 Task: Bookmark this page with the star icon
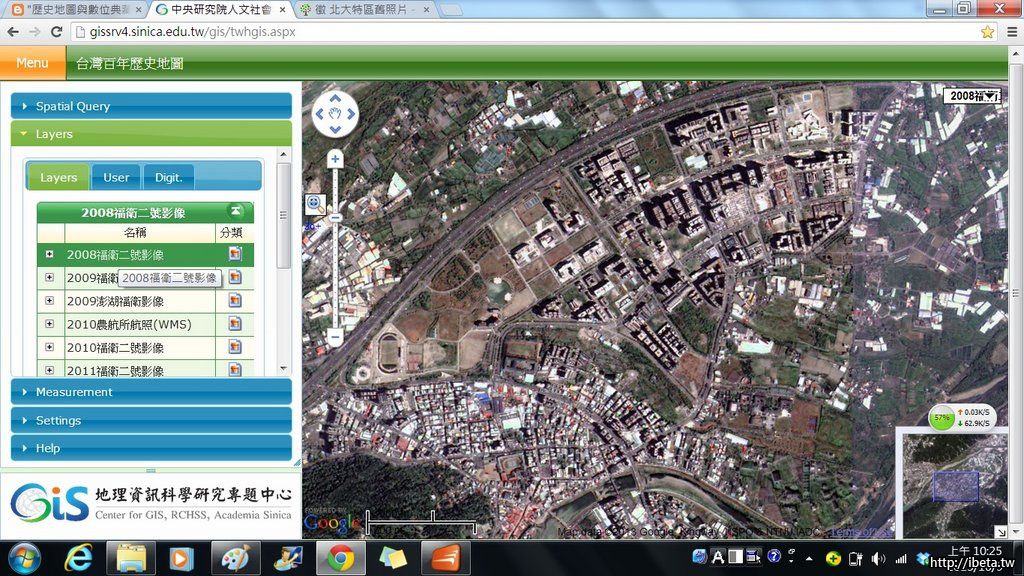(x=987, y=32)
